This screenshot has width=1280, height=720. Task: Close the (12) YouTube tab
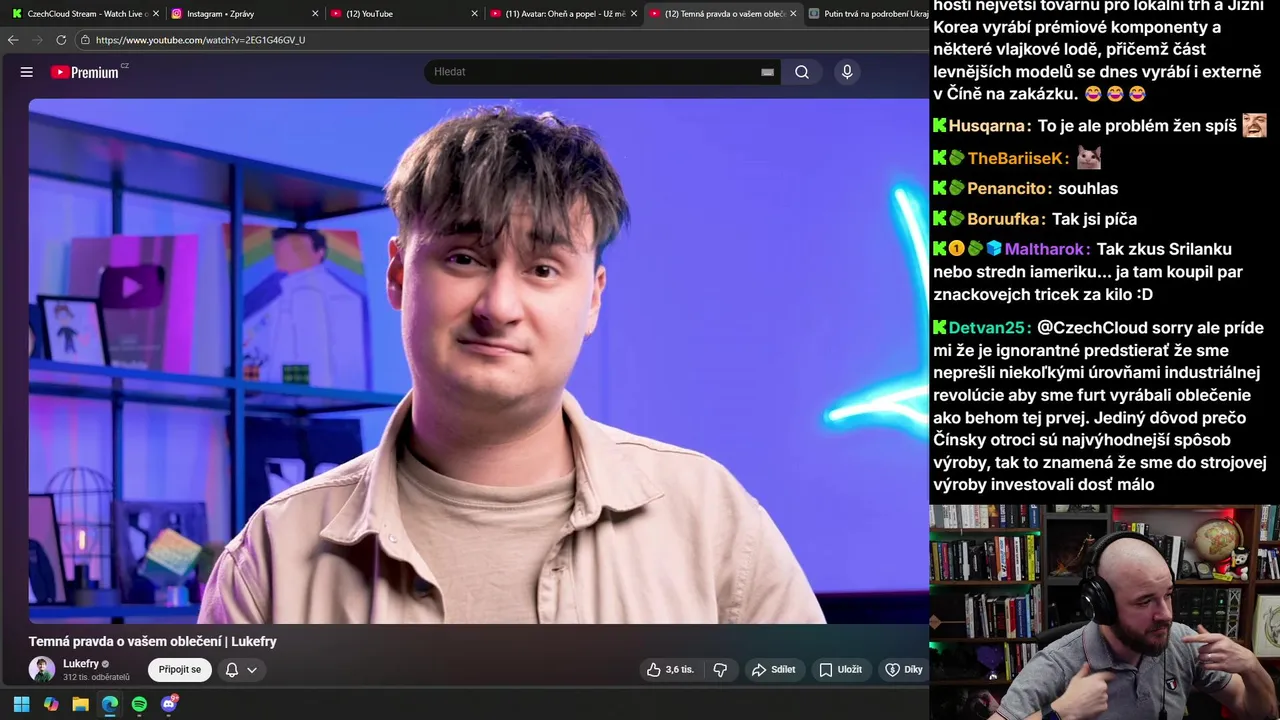coord(475,14)
